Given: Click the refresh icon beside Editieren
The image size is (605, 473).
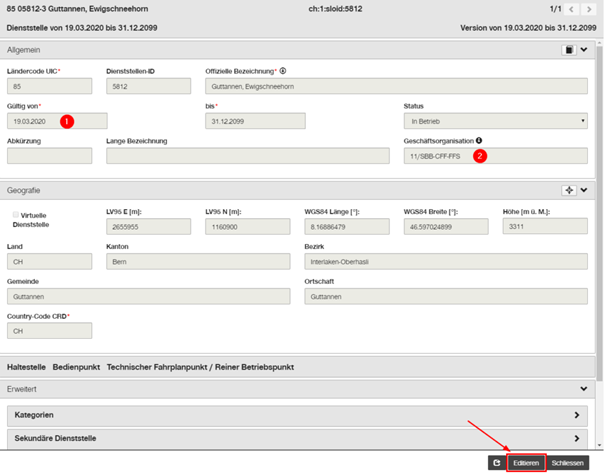Looking at the screenshot, I should [x=497, y=463].
